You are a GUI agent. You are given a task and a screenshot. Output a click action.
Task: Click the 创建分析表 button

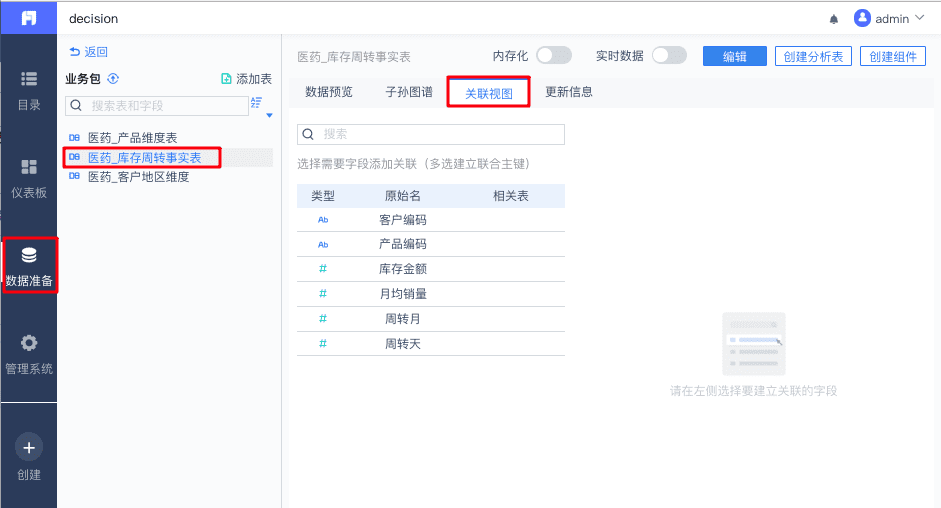pos(813,57)
